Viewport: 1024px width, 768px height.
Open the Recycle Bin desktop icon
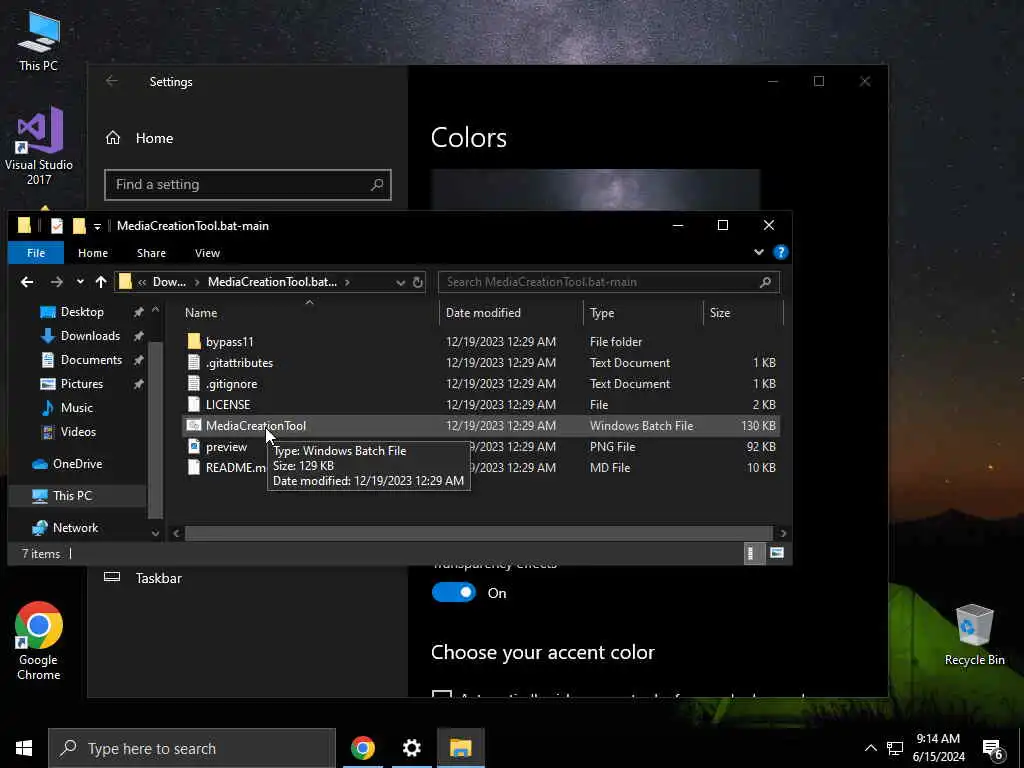[974, 635]
